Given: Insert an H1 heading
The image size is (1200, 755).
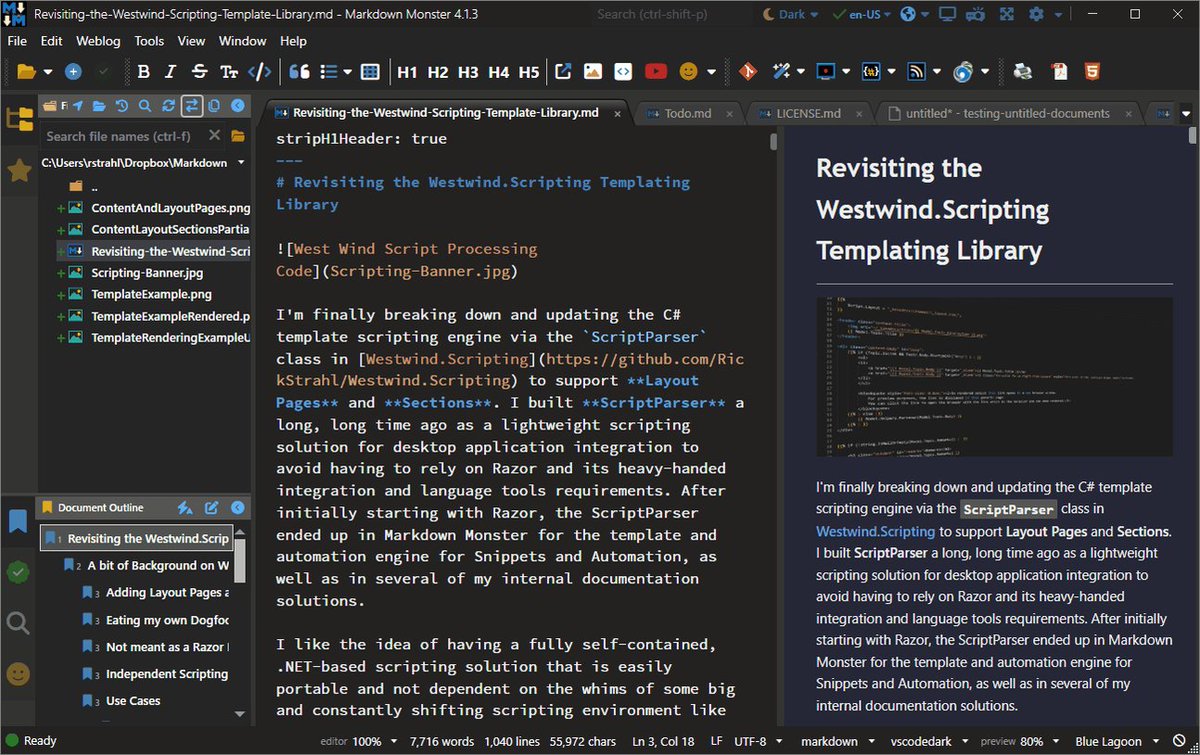Looking at the screenshot, I should pyautogui.click(x=407, y=72).
